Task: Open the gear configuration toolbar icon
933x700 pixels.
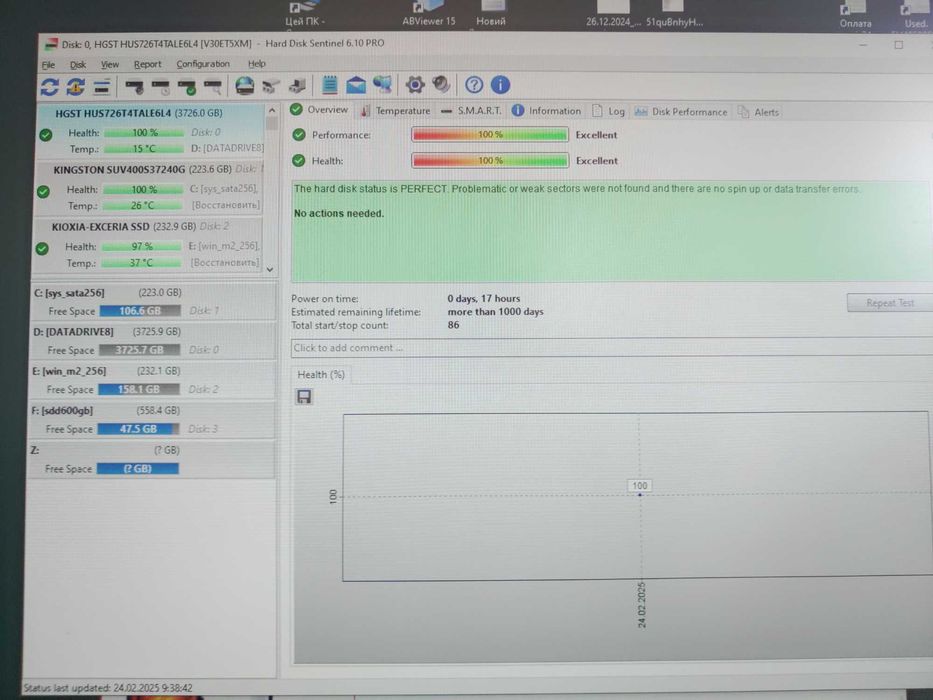Action: click(x=415, y=85)
